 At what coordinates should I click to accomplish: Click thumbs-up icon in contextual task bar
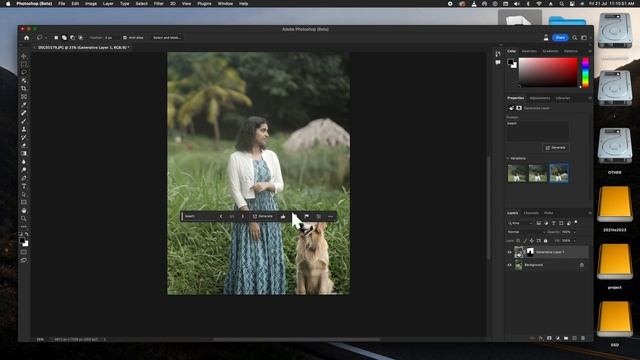pos(283,216)
